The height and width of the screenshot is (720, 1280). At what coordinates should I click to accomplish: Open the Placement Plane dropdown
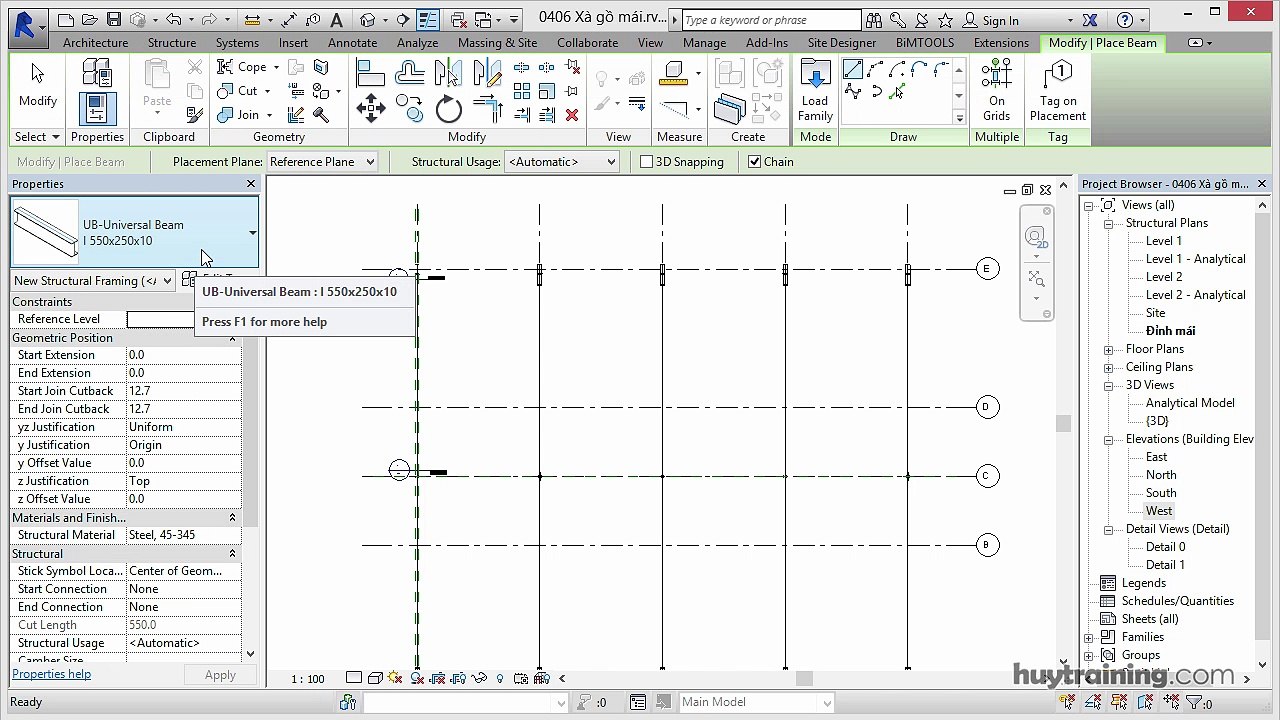(x=322, y=161)
